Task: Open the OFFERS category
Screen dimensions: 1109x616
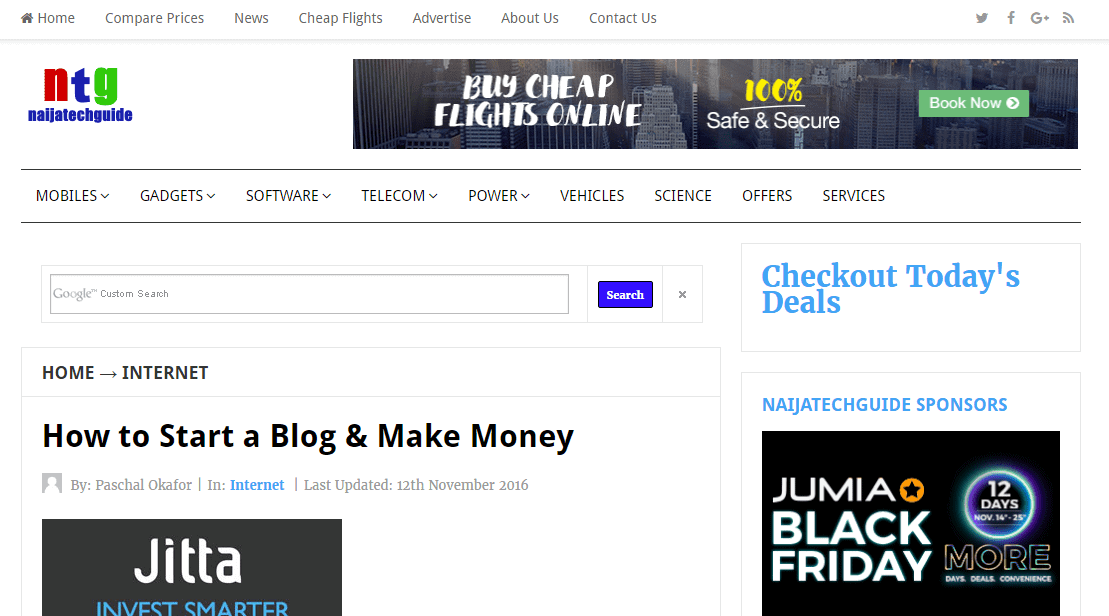Action: click(x=767, y=196)
